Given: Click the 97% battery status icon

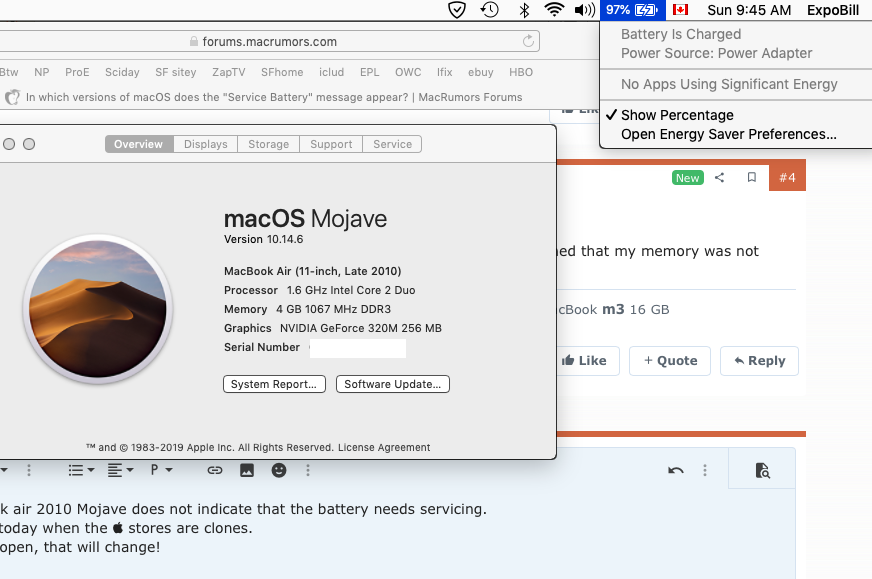Looking at the screenshot, I should [632, 10].
